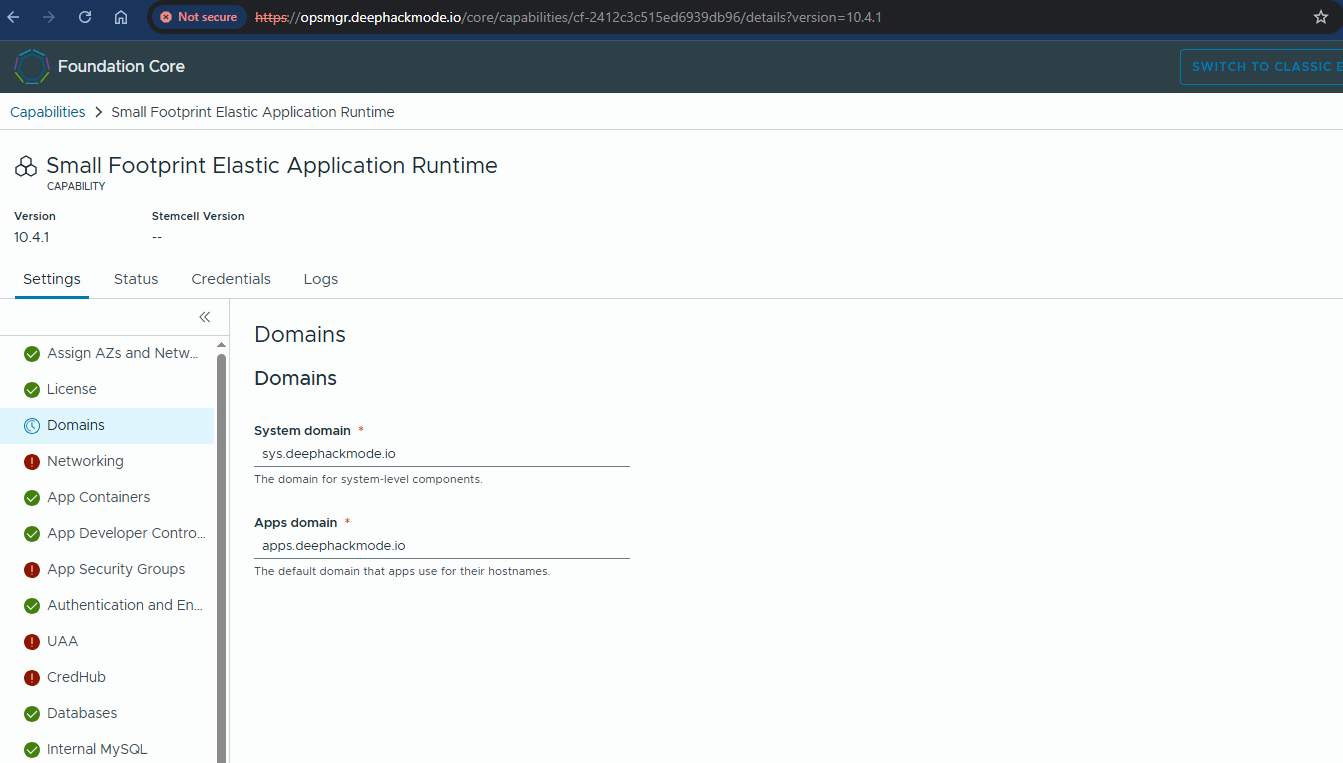
Task: Go to Capabilities breadcrumb link
Action: tap(48, 112)
